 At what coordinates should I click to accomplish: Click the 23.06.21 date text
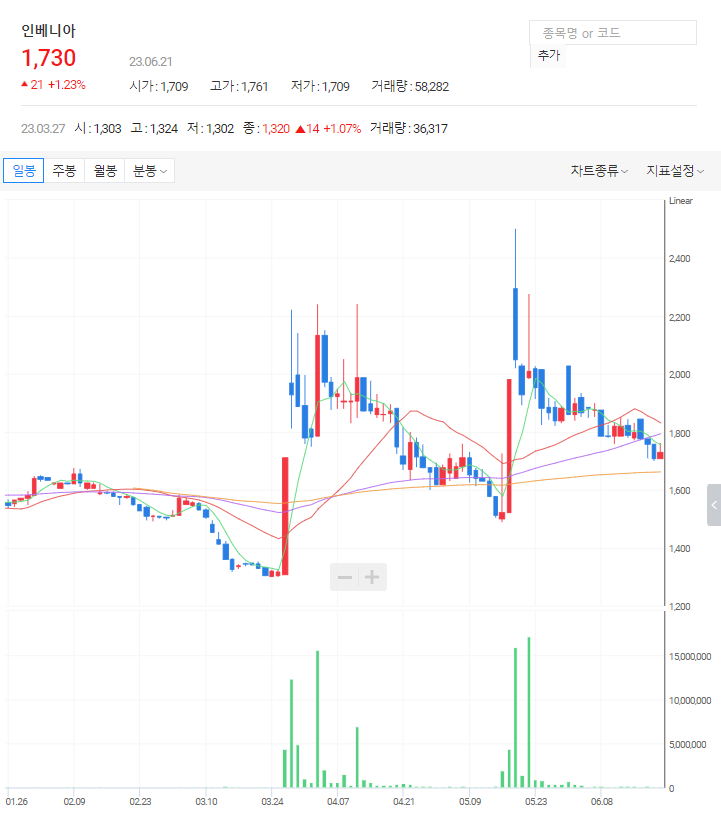[x=151, y=62]
